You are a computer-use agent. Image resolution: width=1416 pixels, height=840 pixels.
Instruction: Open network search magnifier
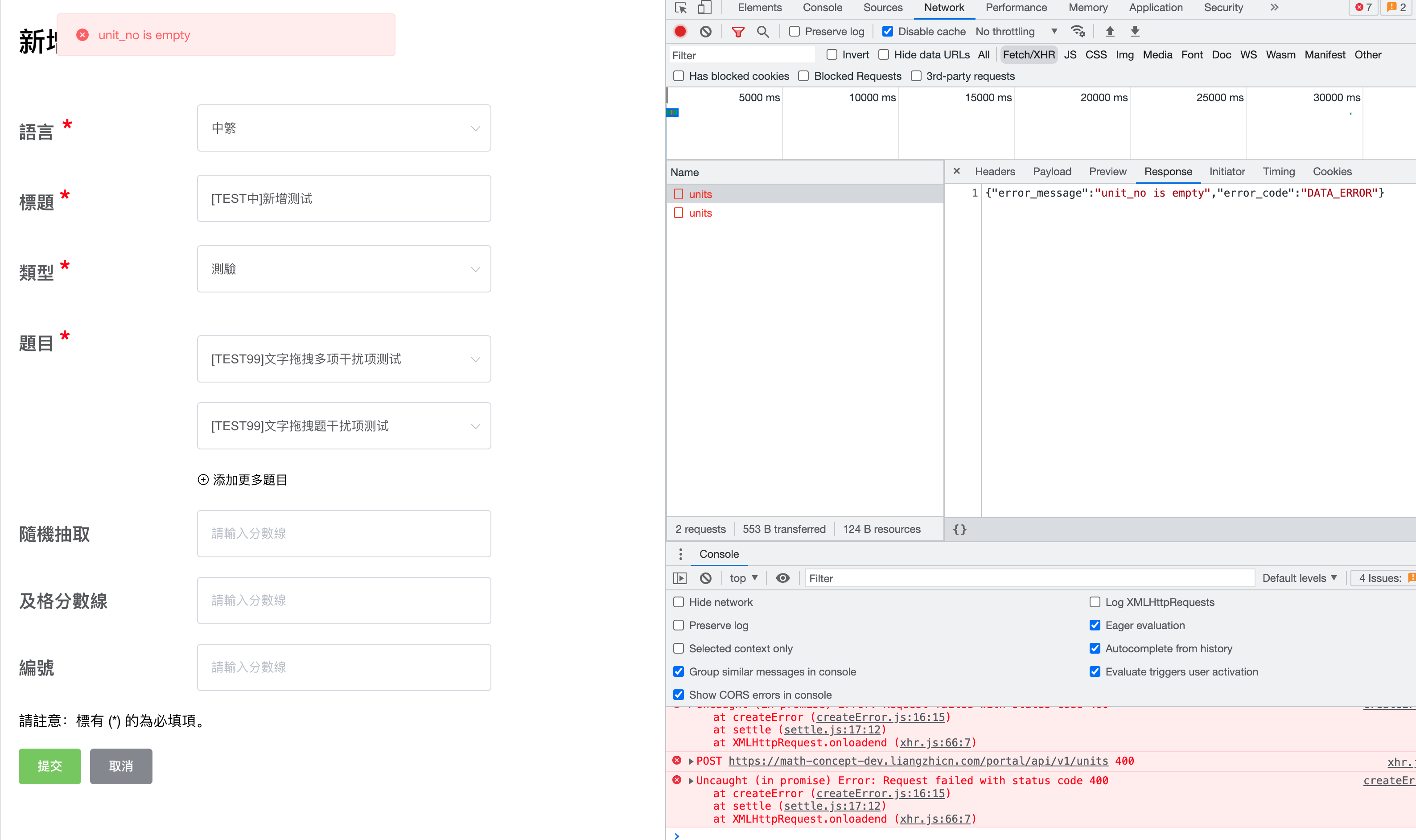point(763,32)
